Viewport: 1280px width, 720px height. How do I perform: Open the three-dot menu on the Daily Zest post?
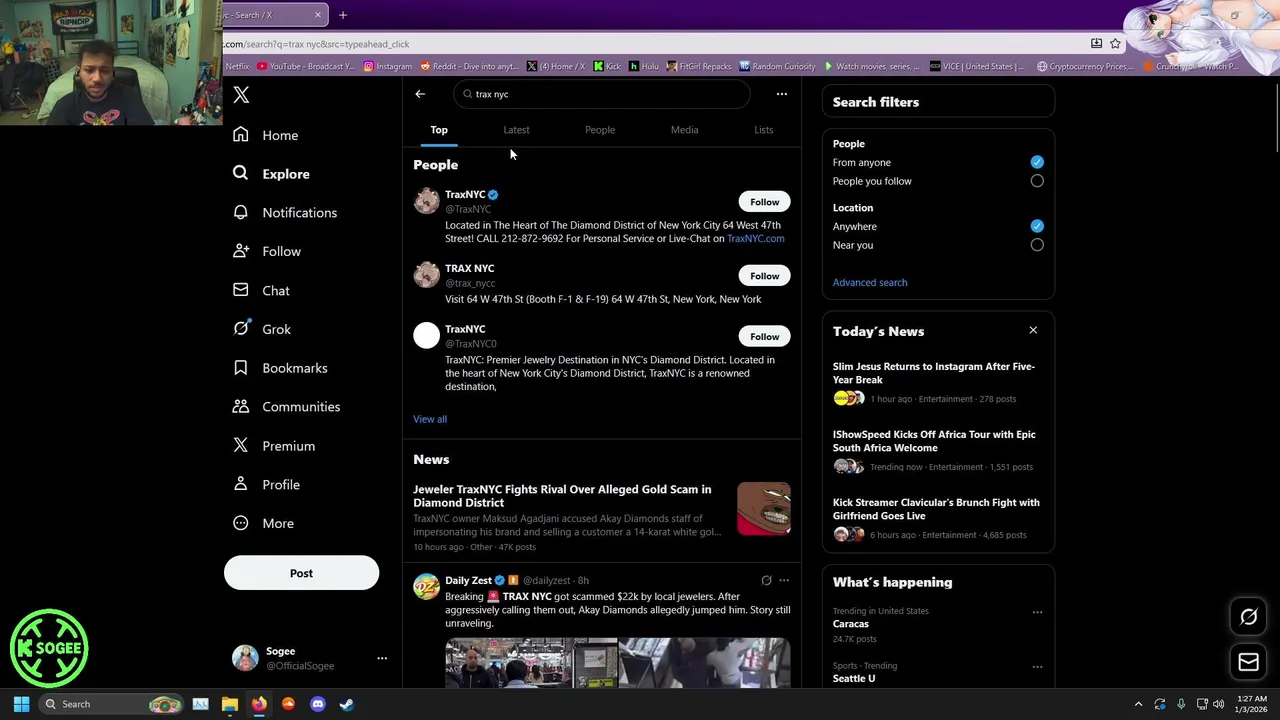(x=784, y=580)
